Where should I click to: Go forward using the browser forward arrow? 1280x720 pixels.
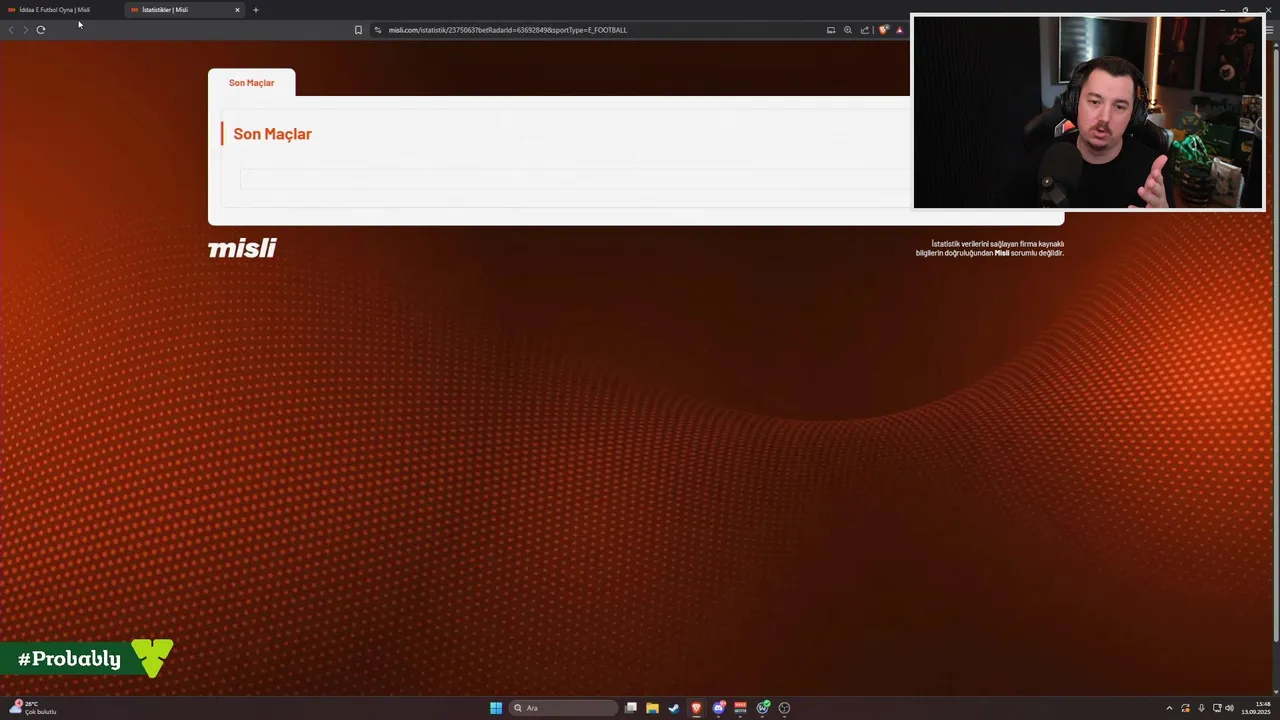pyautogui.click(x=25, y=30)
